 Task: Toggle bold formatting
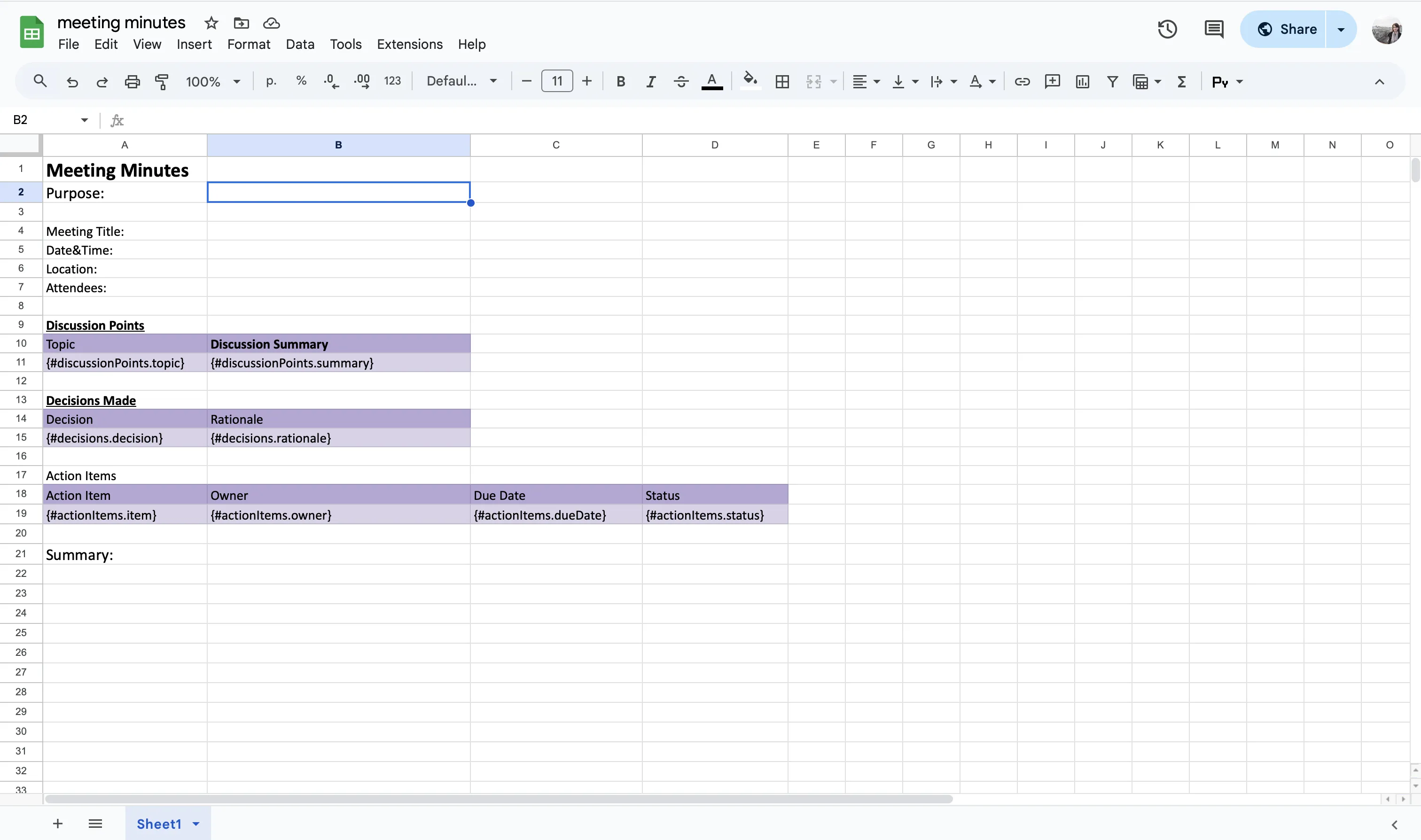620,81
